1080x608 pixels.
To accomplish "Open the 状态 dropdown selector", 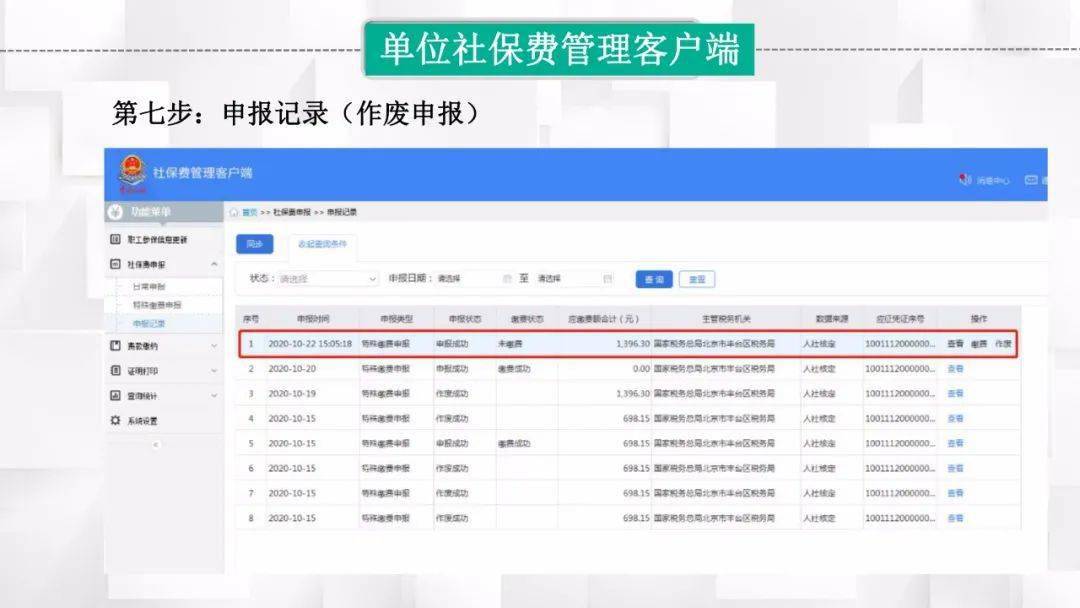I will [x=328, y=279].
